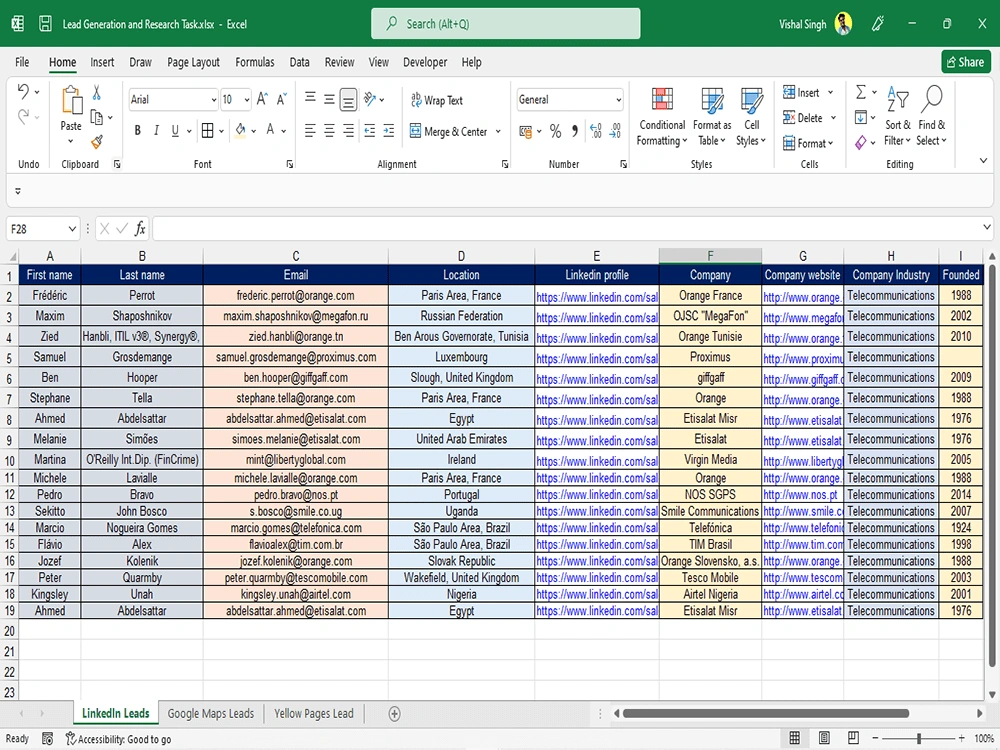
Task: Click the Undo arrow icon
Action: (x=24, y=91)
